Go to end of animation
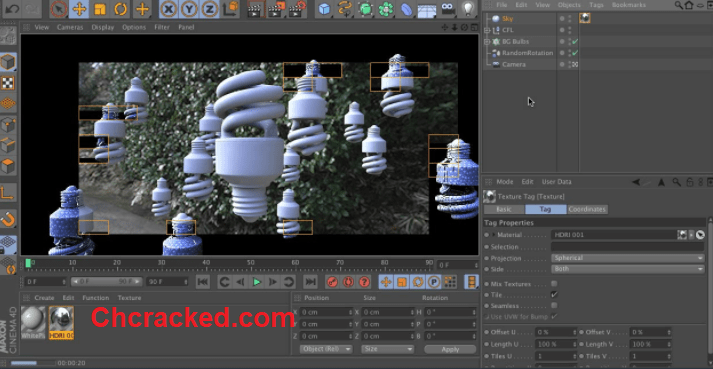Viewport: 713px width, 369px height. pyautogui.click(x=310, y=282)
